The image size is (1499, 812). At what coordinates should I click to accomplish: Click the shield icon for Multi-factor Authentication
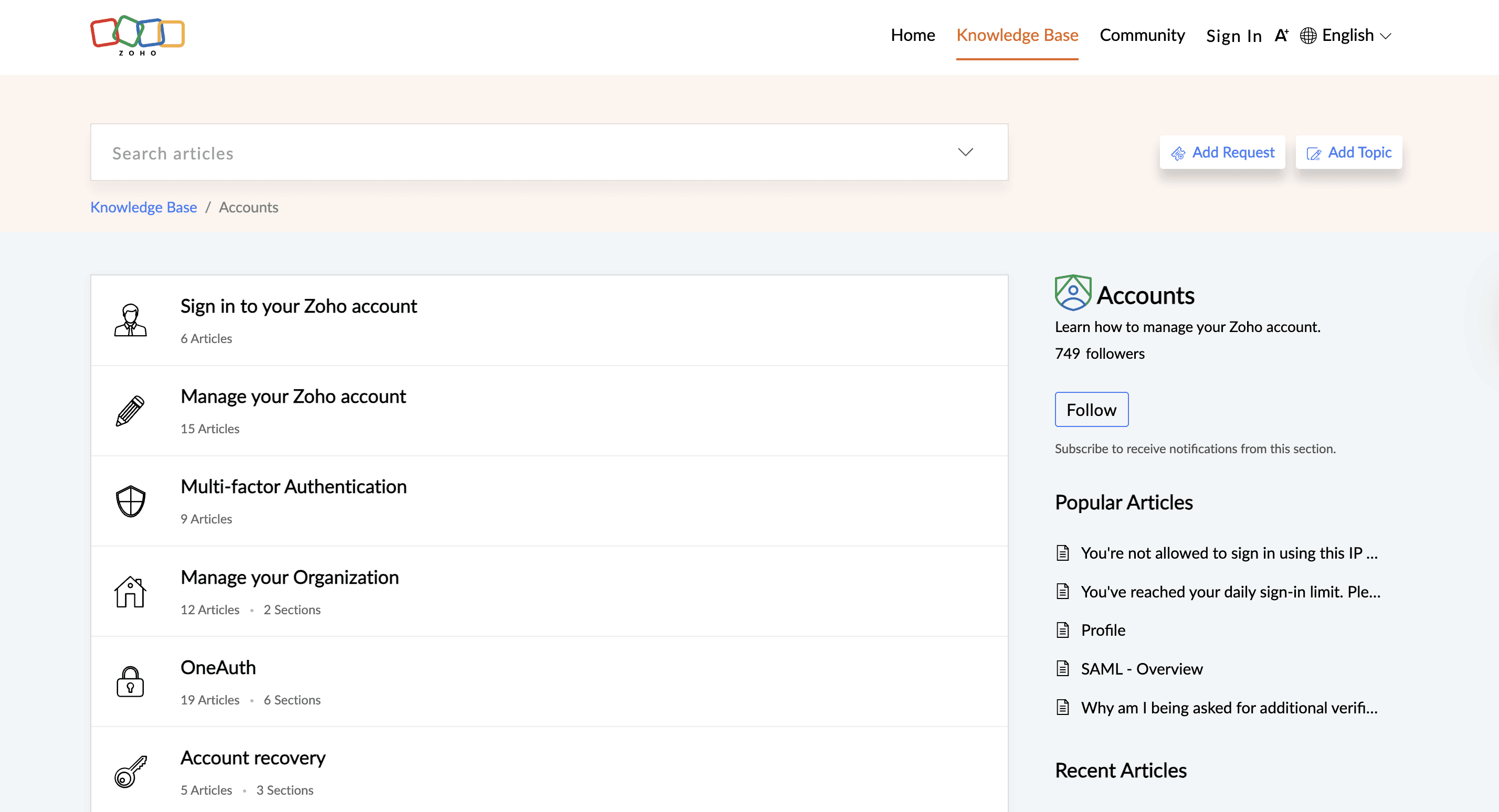tap(130, 501)
